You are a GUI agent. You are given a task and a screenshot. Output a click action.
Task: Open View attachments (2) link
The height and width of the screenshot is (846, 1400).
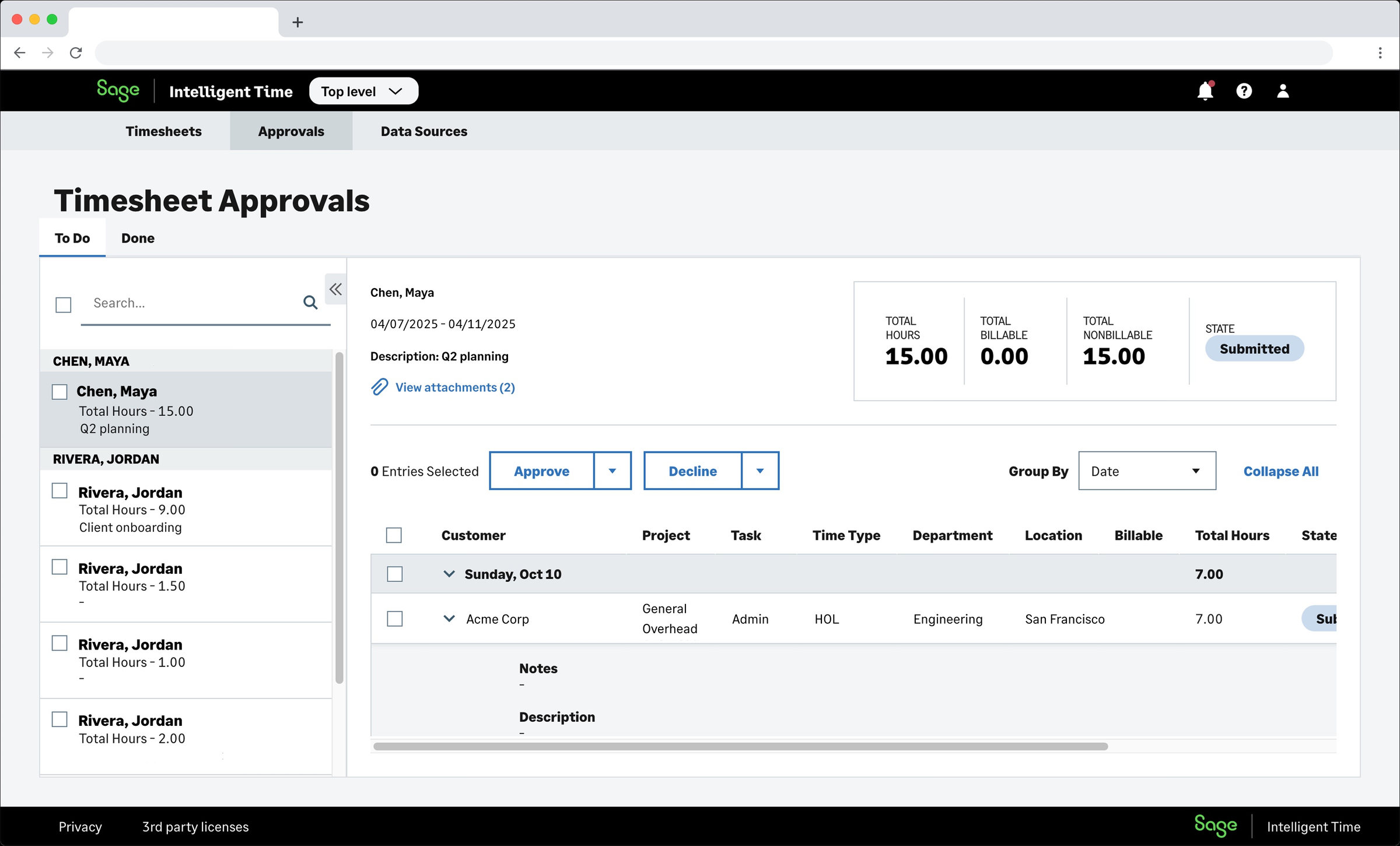[455, 387]
